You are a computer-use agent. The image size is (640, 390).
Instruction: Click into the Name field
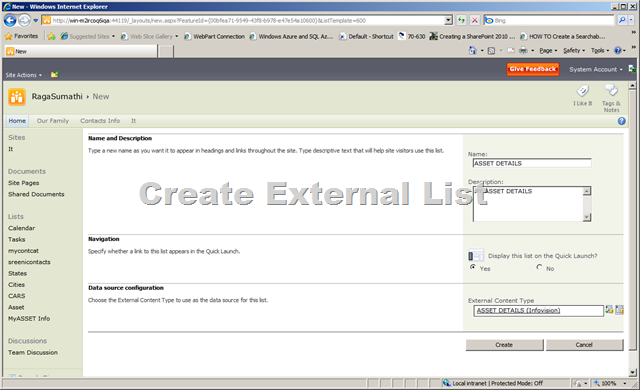coord(532,163)
